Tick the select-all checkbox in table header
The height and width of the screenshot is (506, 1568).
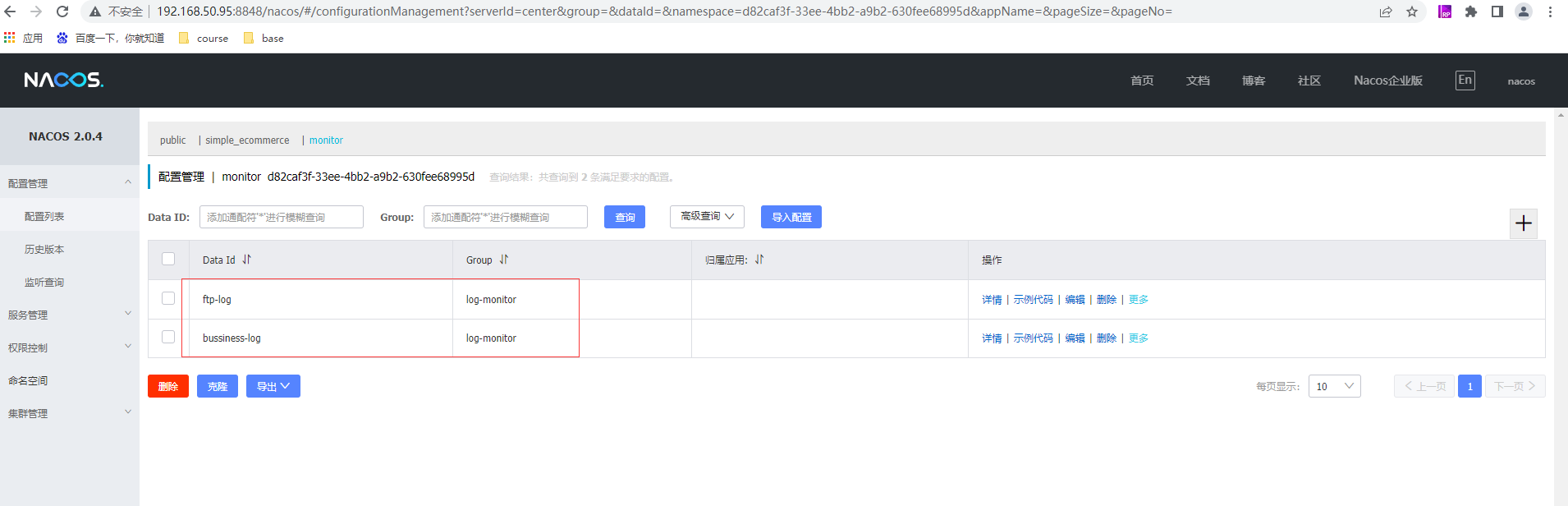tap(168, 259)
